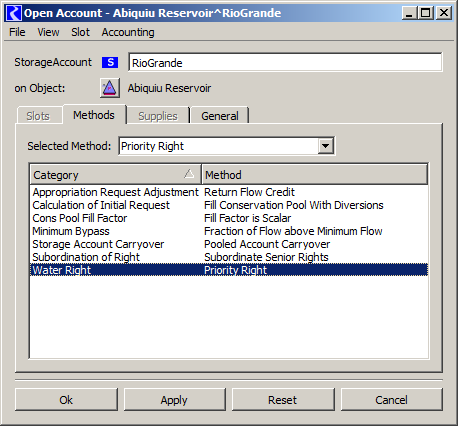
Task: Click the Cancel button
Action: pyautogui.click(x=391, y=399)
